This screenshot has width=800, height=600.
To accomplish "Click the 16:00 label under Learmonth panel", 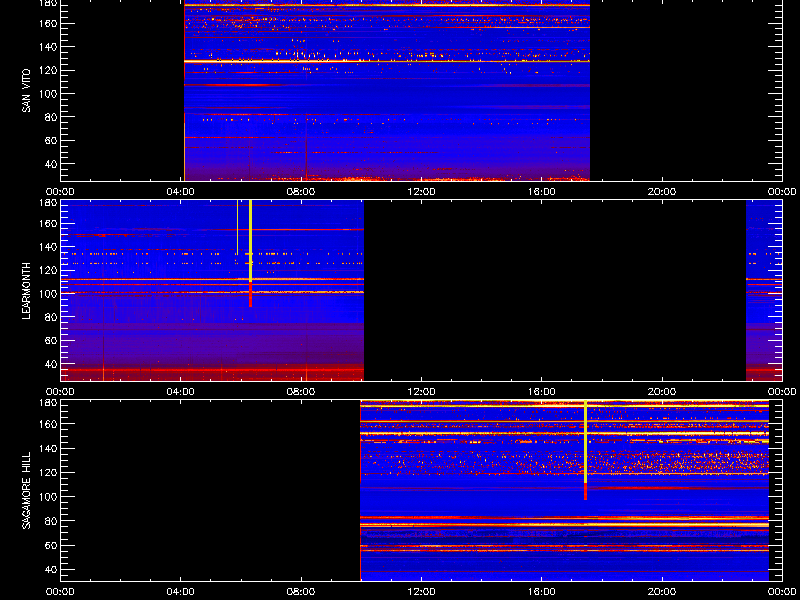I will pos(542,392).
